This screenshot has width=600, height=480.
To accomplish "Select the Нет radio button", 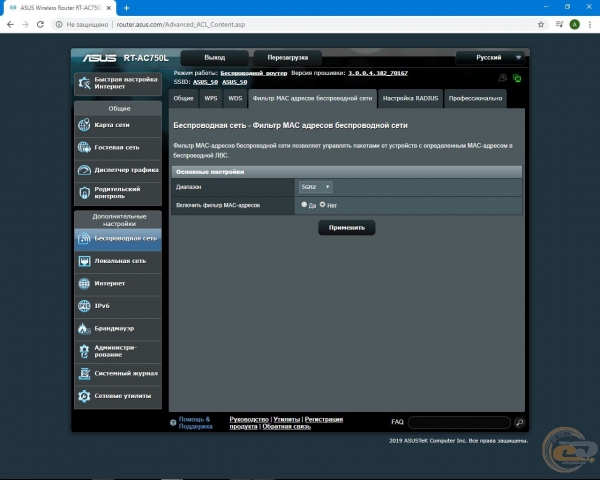I will (322, 204).
